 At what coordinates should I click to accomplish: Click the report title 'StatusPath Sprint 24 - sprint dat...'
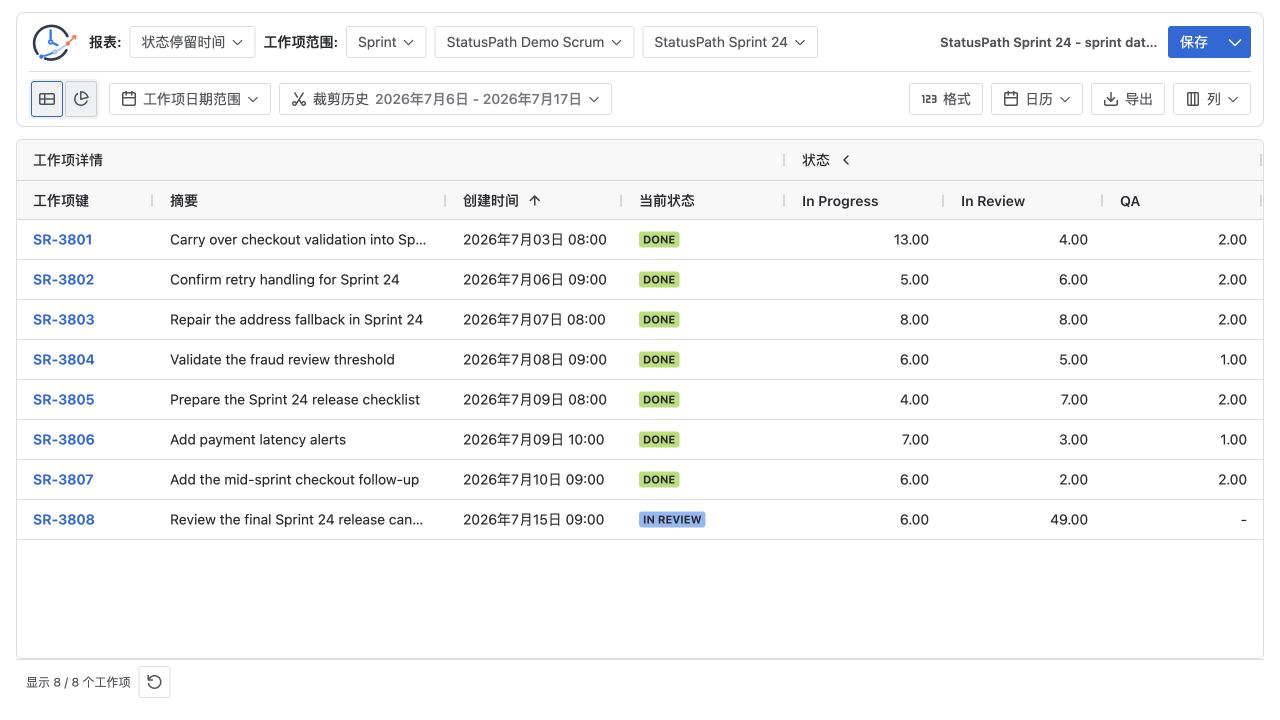(1048, 42)
